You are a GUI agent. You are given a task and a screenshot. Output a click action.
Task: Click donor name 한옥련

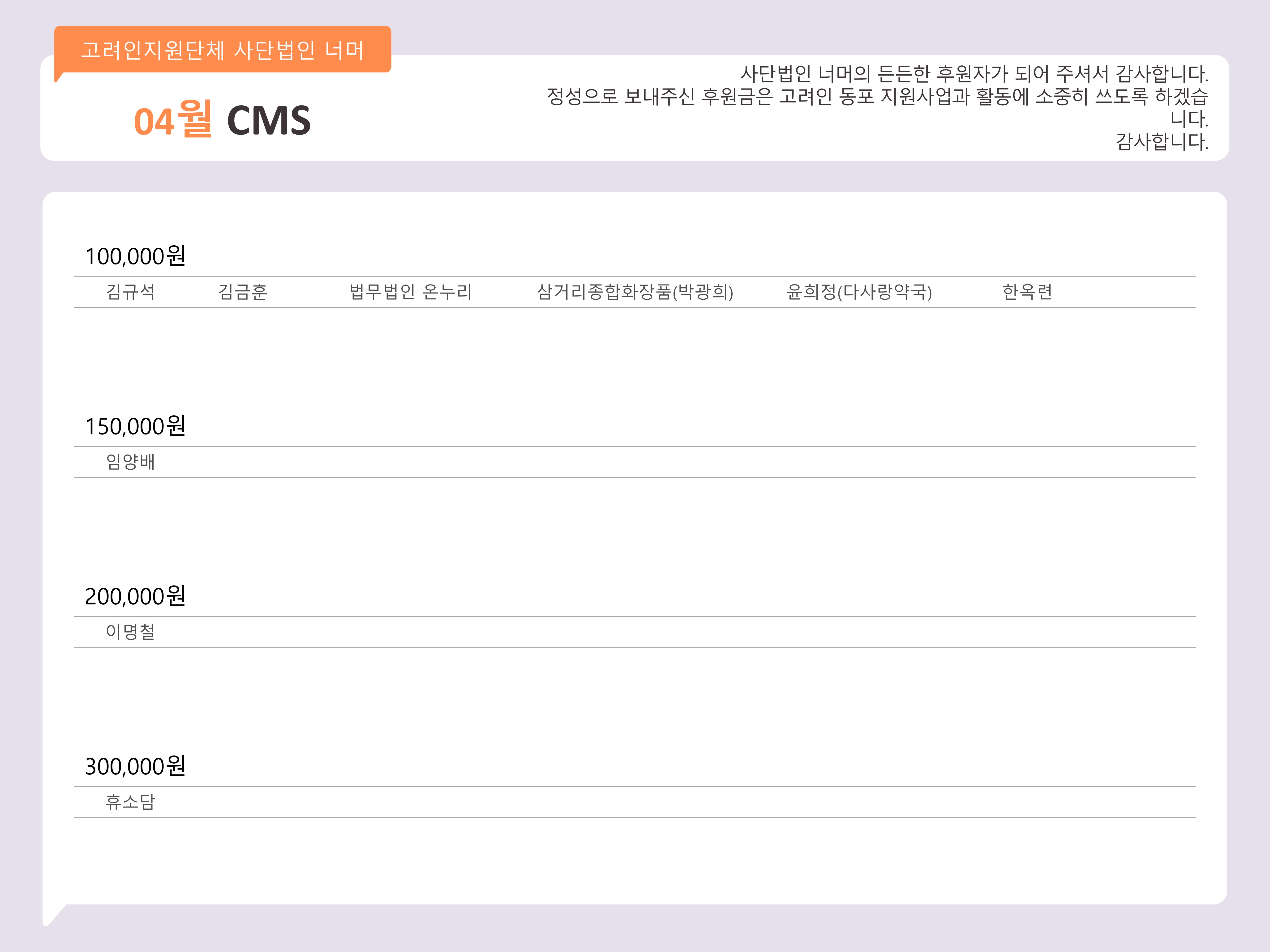pyautogui.click(x=1027, y=292)
